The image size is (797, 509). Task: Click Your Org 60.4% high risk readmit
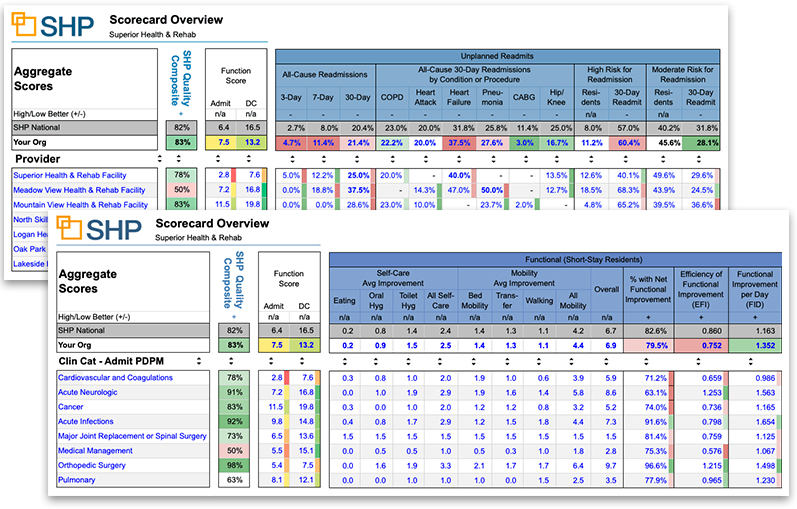click(x=627, y=143)
